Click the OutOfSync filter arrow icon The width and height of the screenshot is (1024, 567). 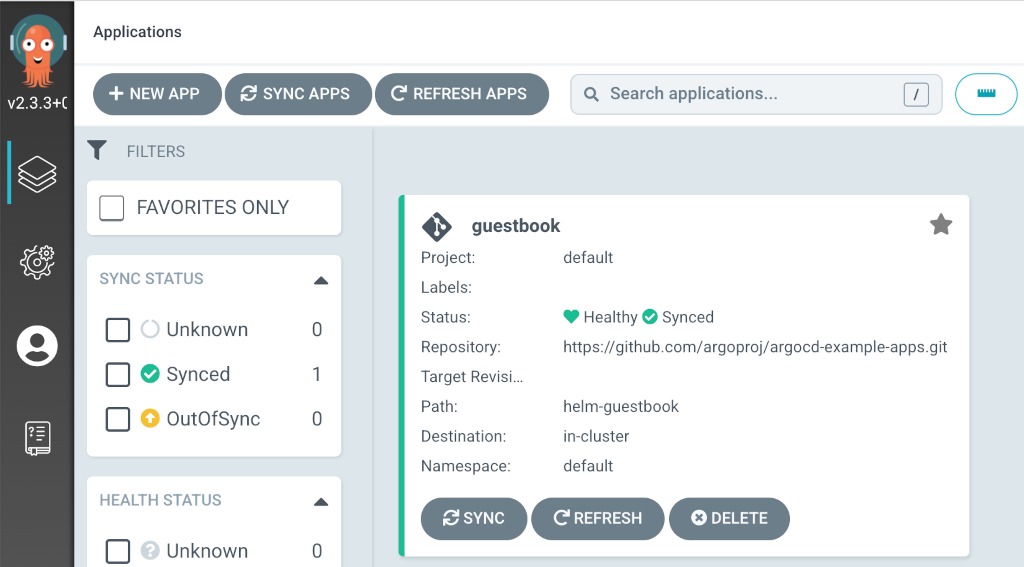[x=150, y=418]
